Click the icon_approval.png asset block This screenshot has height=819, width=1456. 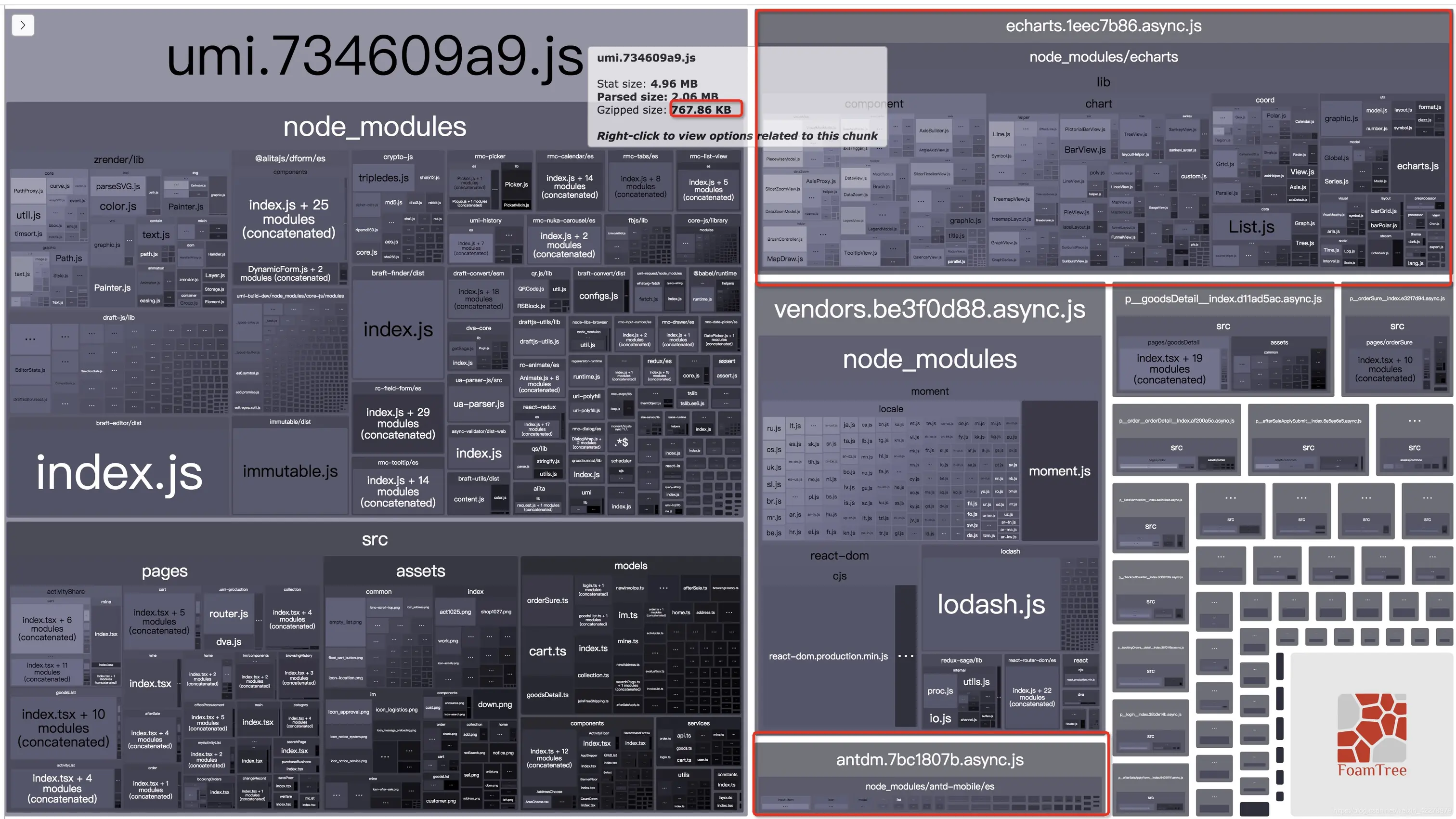point(348,712)
